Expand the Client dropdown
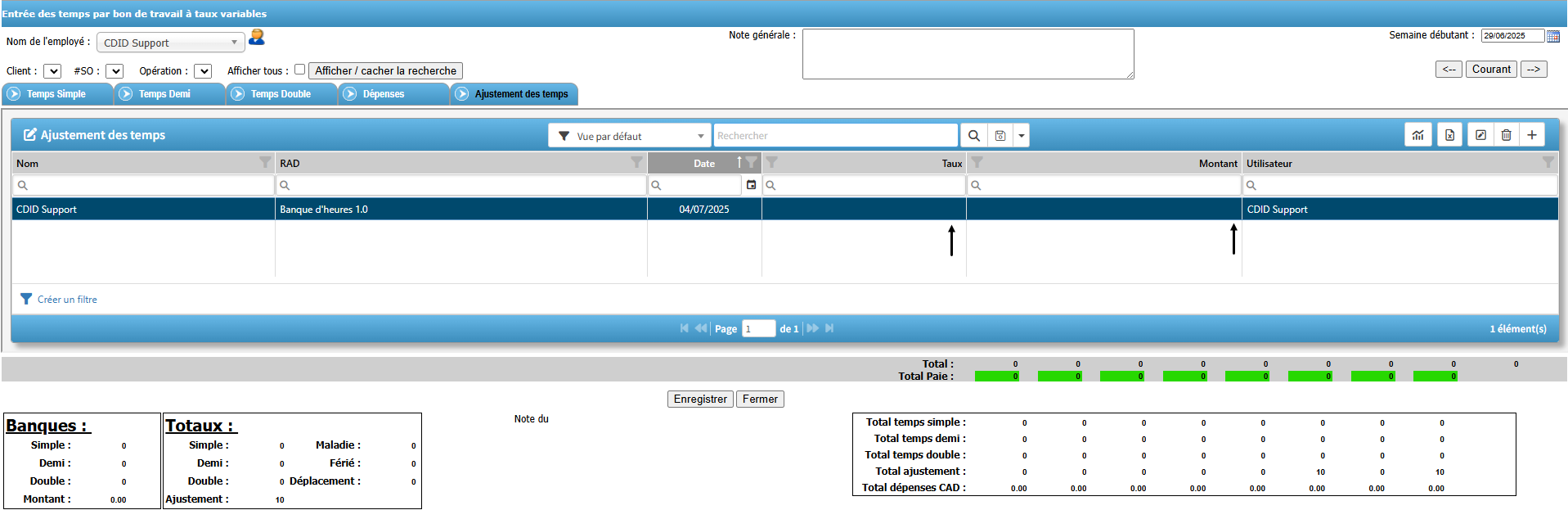The width and height of the screenshot is (1568, 510). pyautogui.click(x=52, y=72)
